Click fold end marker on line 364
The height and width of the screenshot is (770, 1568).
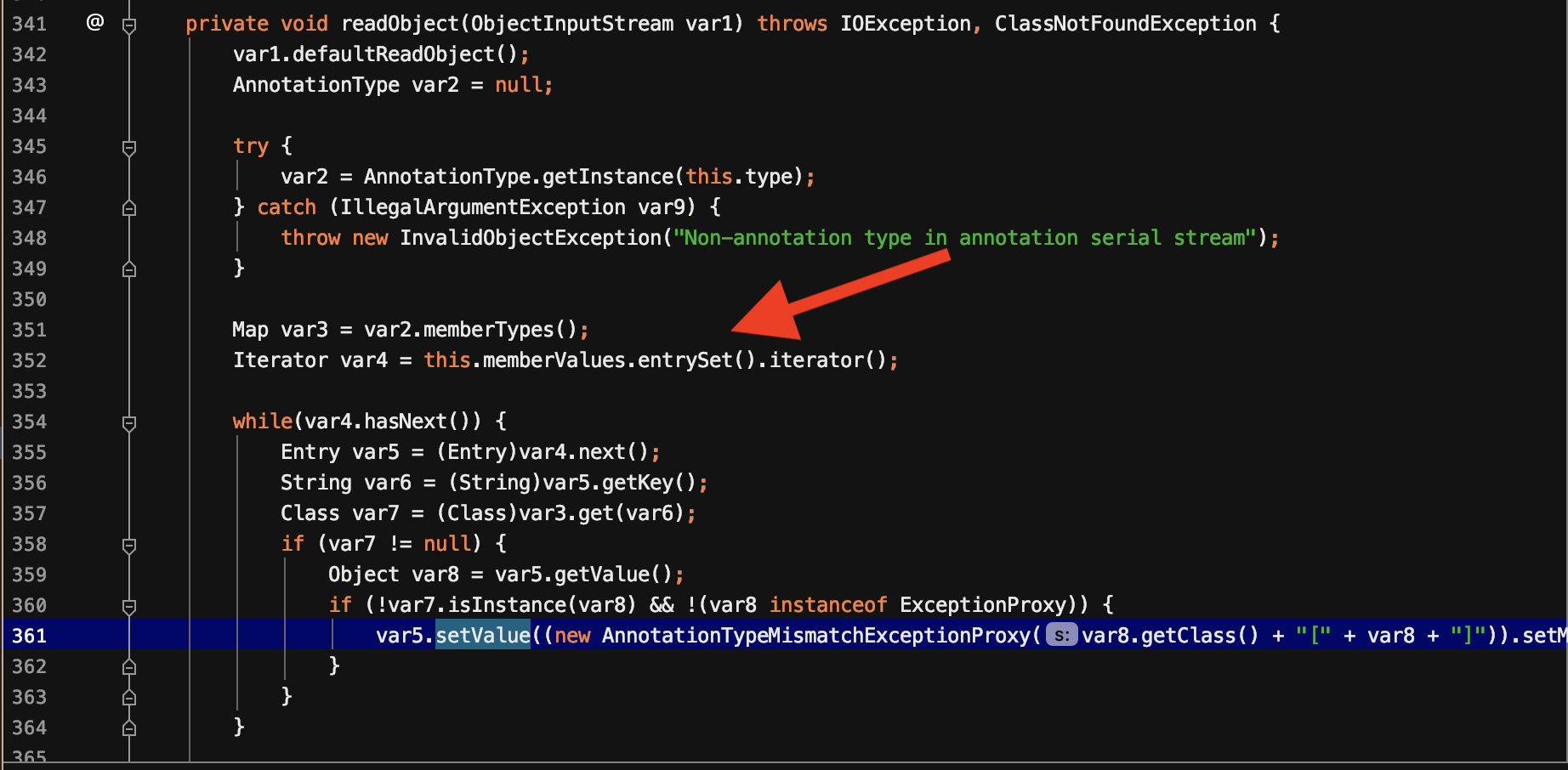click(129, 728)
